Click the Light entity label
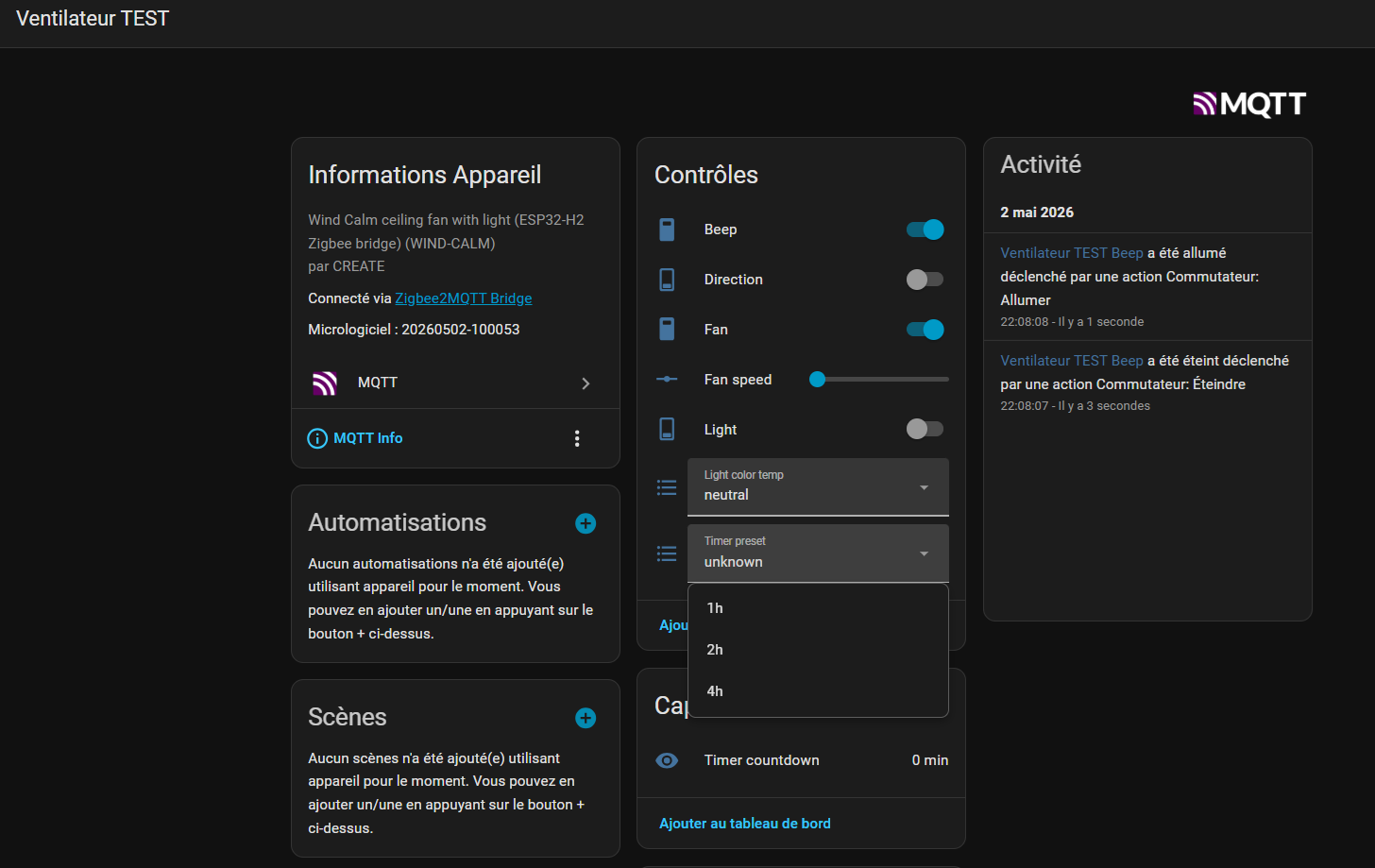Viewport: 1375px width, 868px height. (721, 430)
